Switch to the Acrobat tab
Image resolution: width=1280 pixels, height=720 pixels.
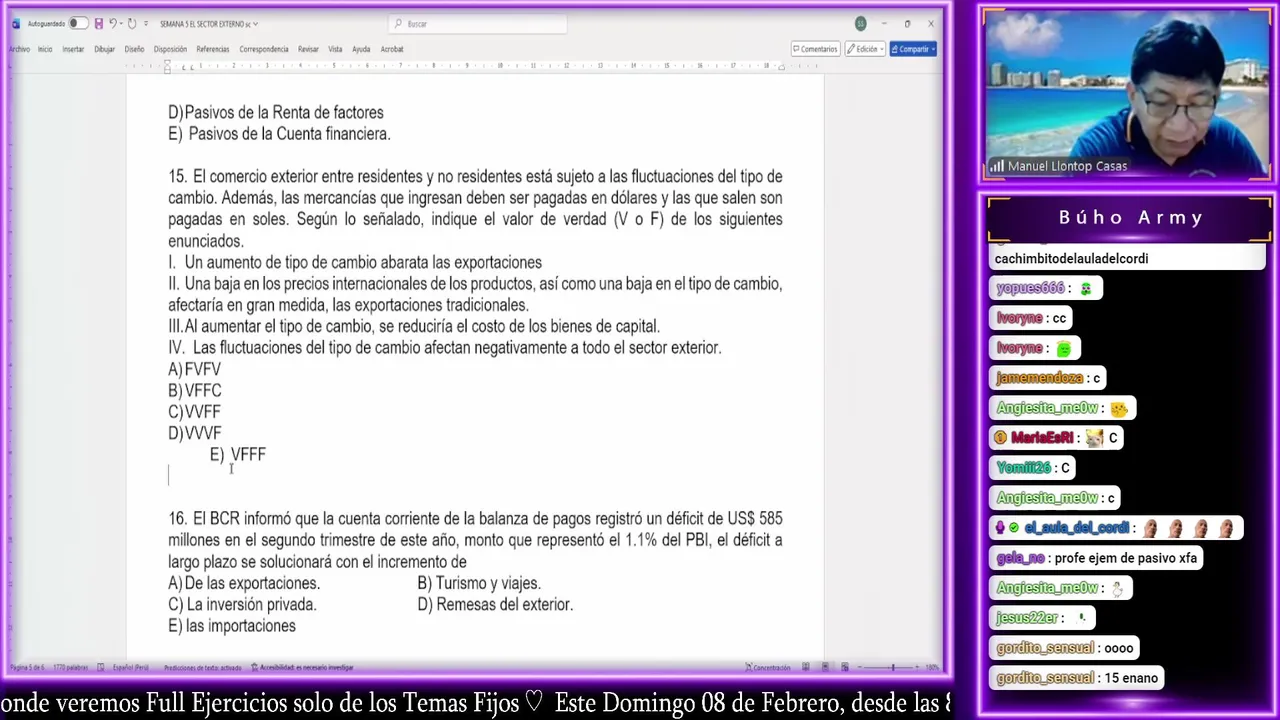392,49
